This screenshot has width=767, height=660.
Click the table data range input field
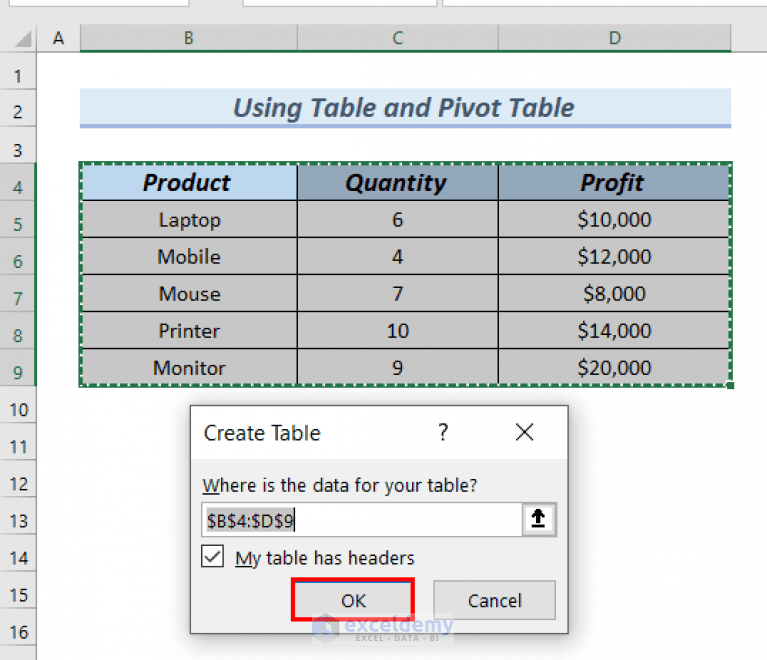pos(361,520)
